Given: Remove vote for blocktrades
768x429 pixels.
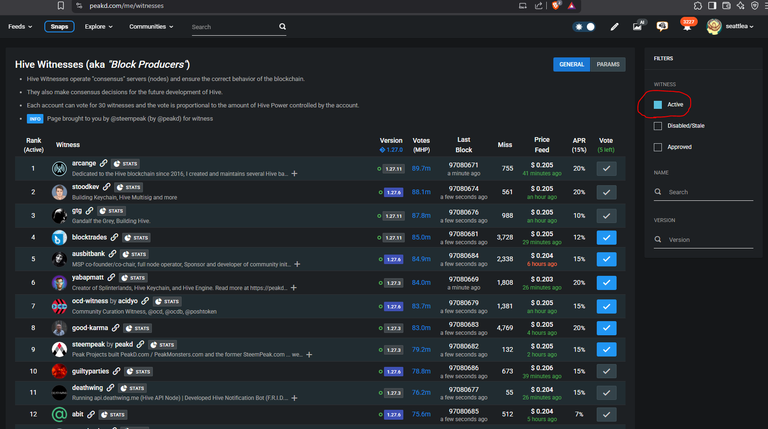Looking at the screenshot, I should (x=606, y=238).
